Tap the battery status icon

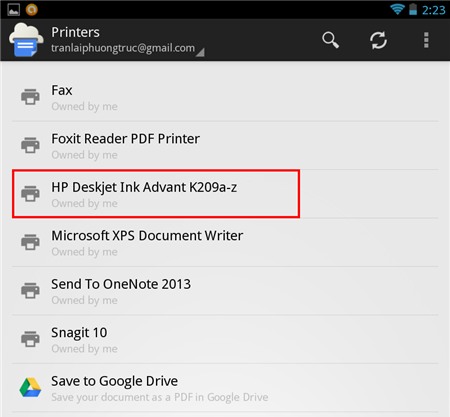pyautogui.click(x=413, y=9)
